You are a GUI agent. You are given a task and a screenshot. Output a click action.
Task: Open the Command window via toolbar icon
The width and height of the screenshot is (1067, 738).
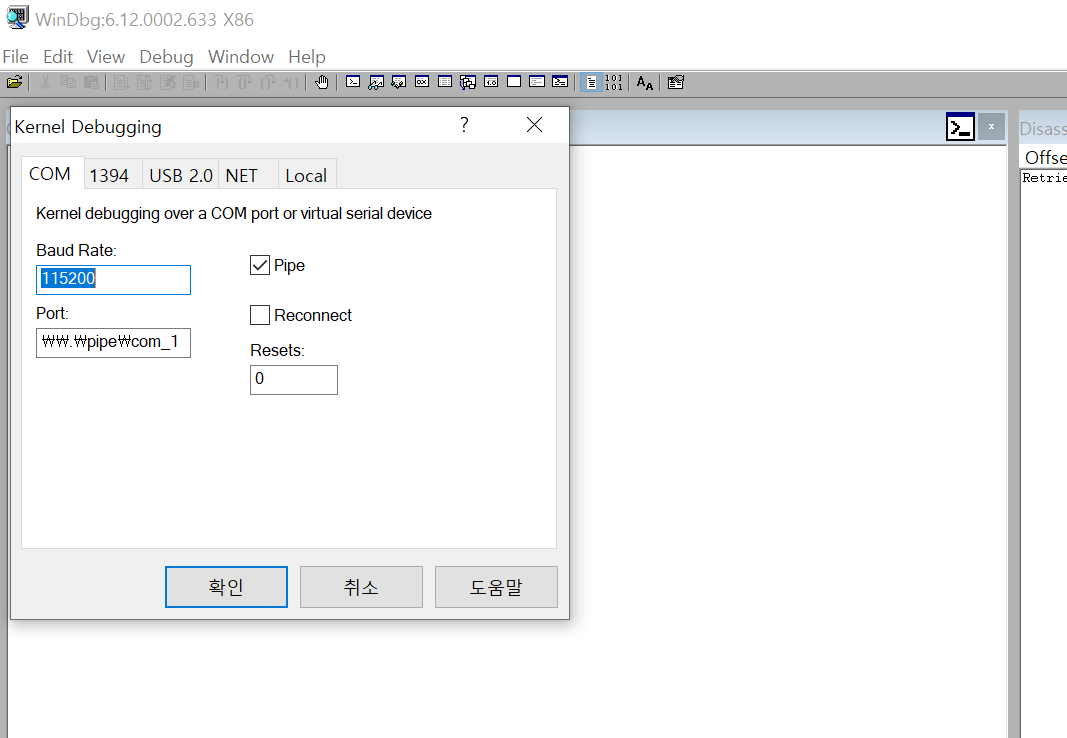[x=352, y=82]
